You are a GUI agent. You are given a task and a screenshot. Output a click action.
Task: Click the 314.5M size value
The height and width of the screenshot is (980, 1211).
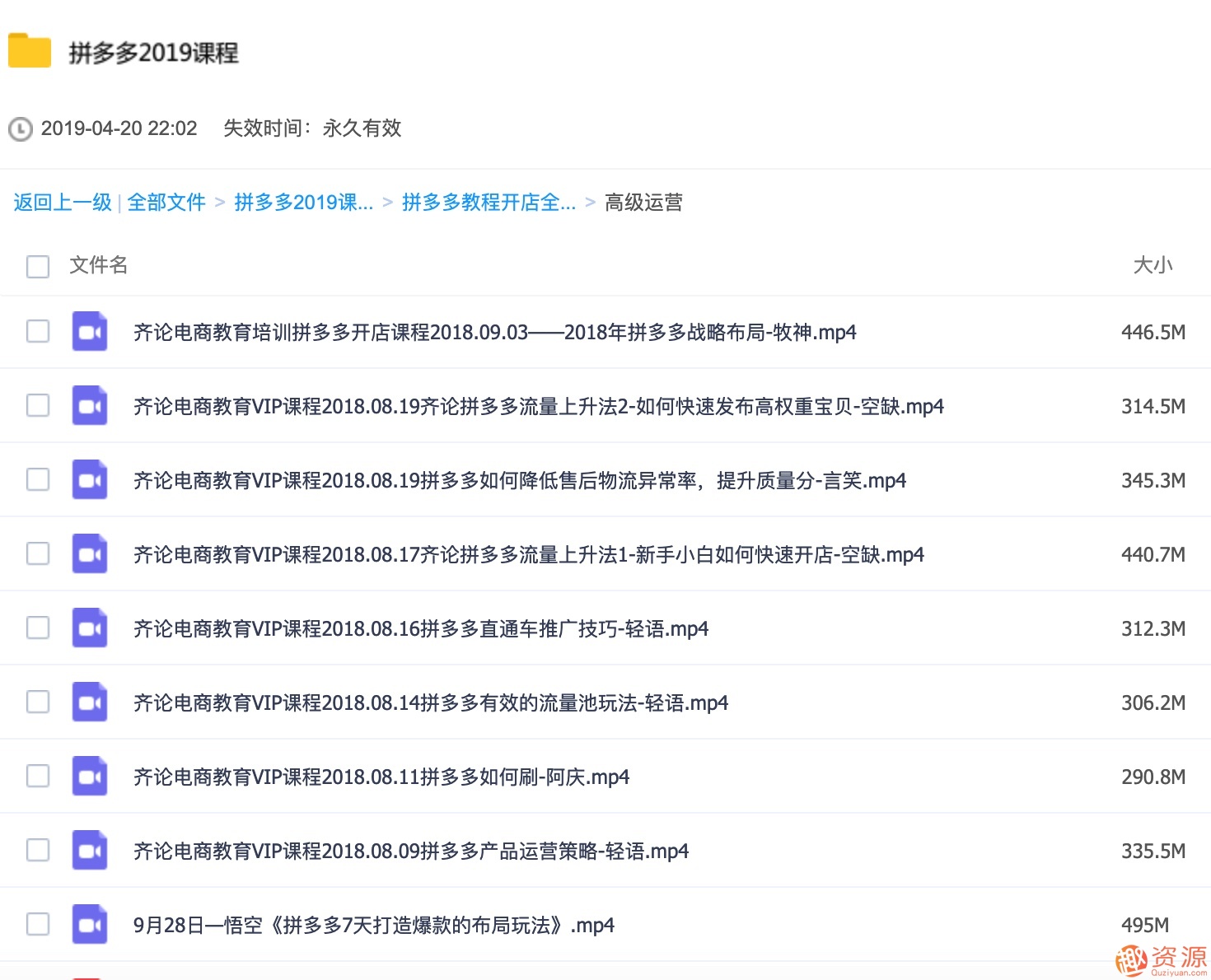pyautogui.click(x=1153, y=407)
